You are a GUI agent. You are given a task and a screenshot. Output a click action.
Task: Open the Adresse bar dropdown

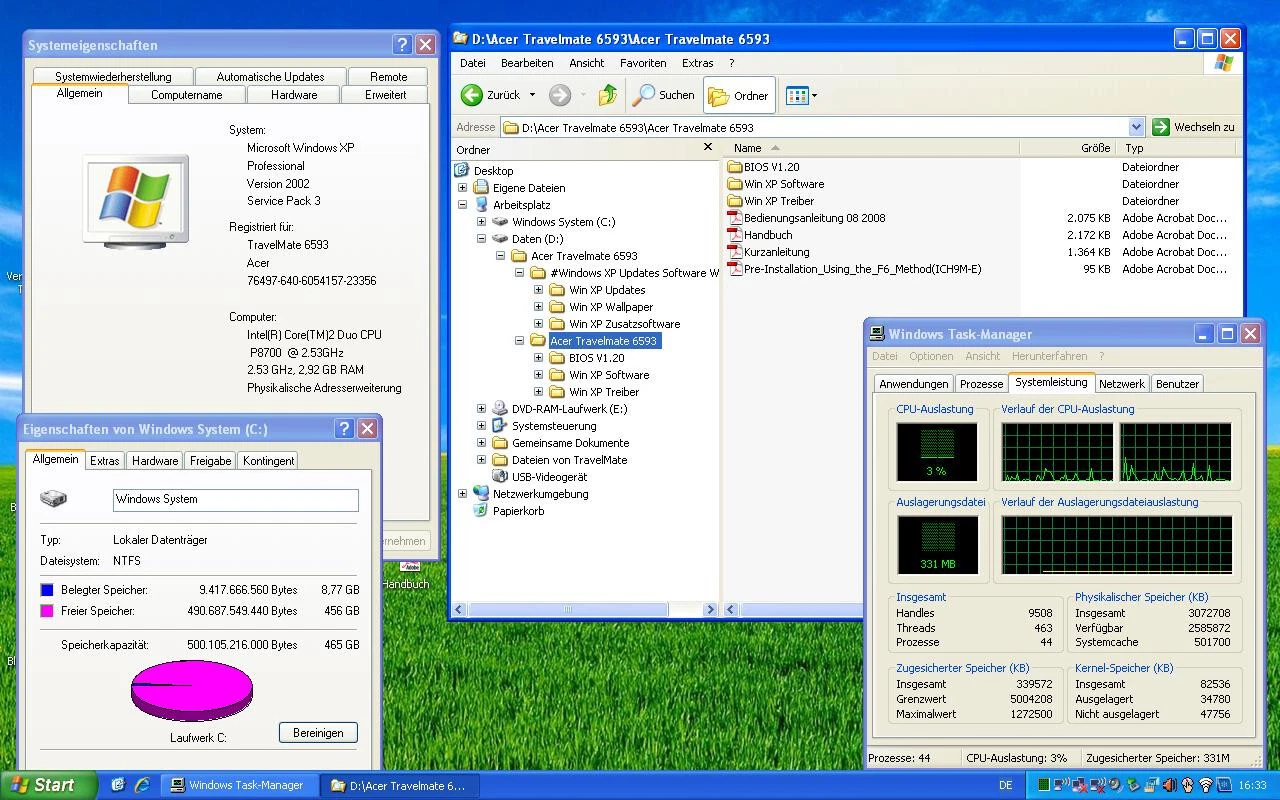click(1136, 127)
